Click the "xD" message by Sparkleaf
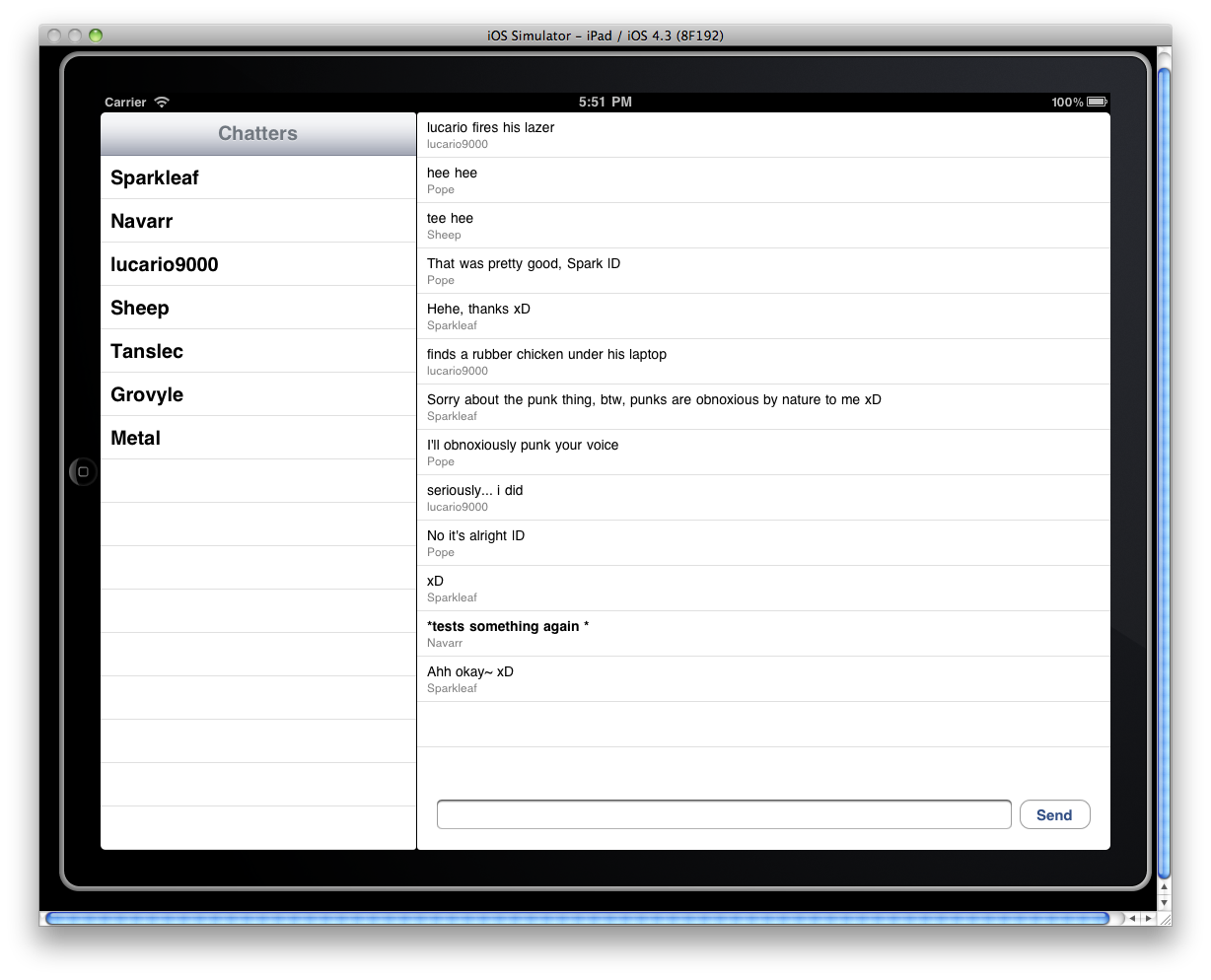 [763, 589]
